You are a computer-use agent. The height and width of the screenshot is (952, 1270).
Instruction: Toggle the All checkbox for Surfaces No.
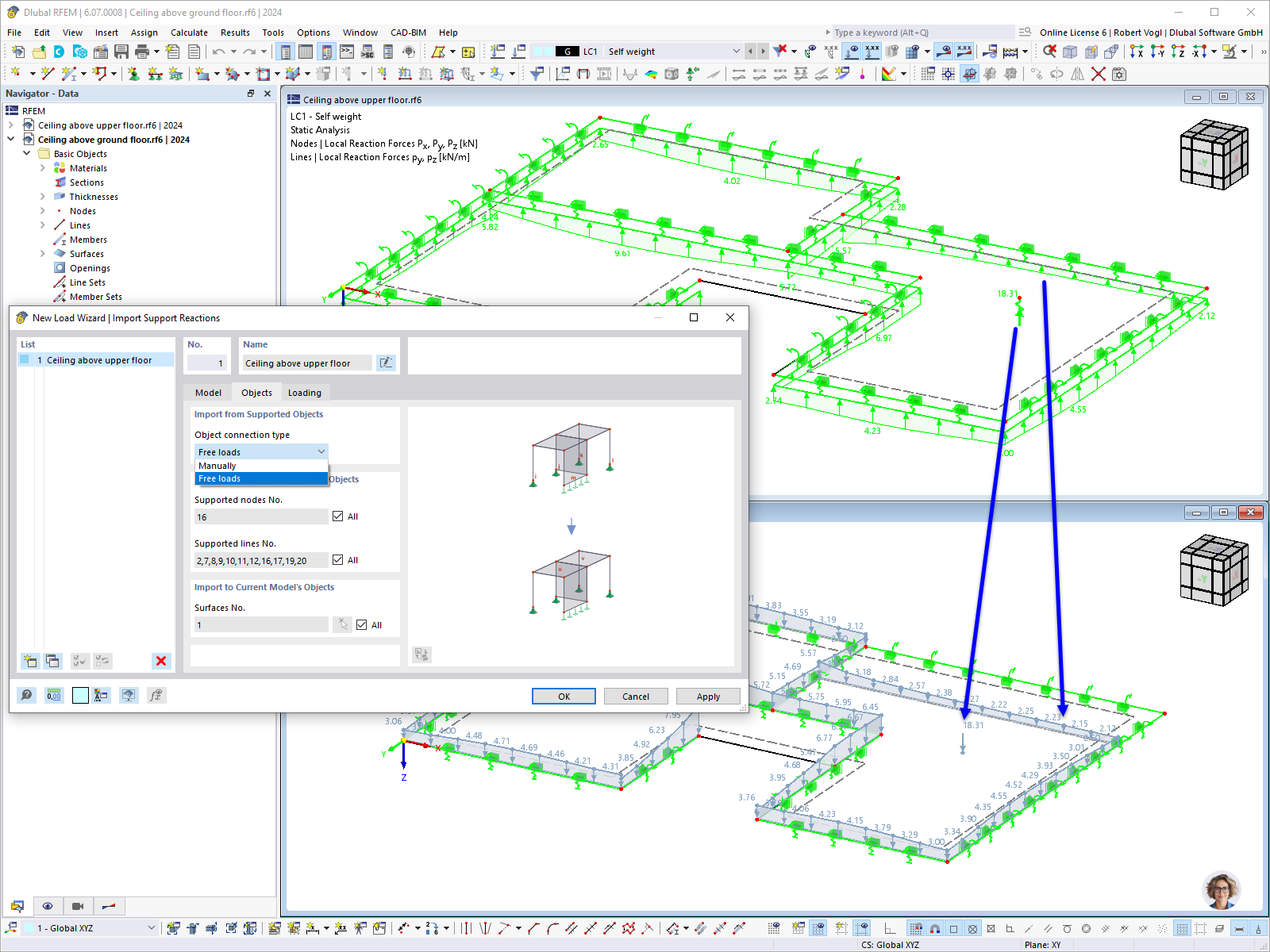pyautogui.click(x=362, y=625)
